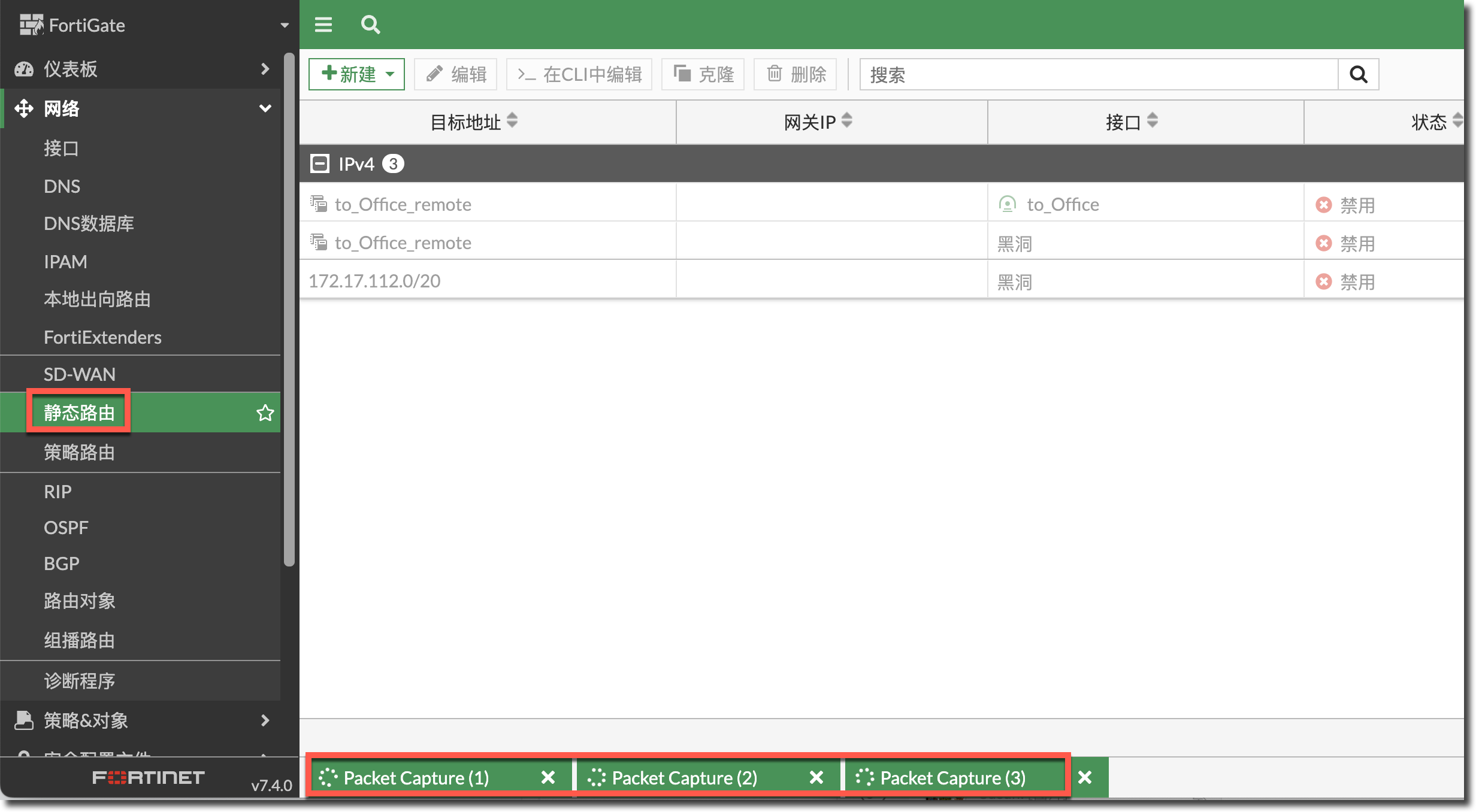1476x812 pixels.
Task: Click the 克隆 button
Action: click(x=703, y=74)
